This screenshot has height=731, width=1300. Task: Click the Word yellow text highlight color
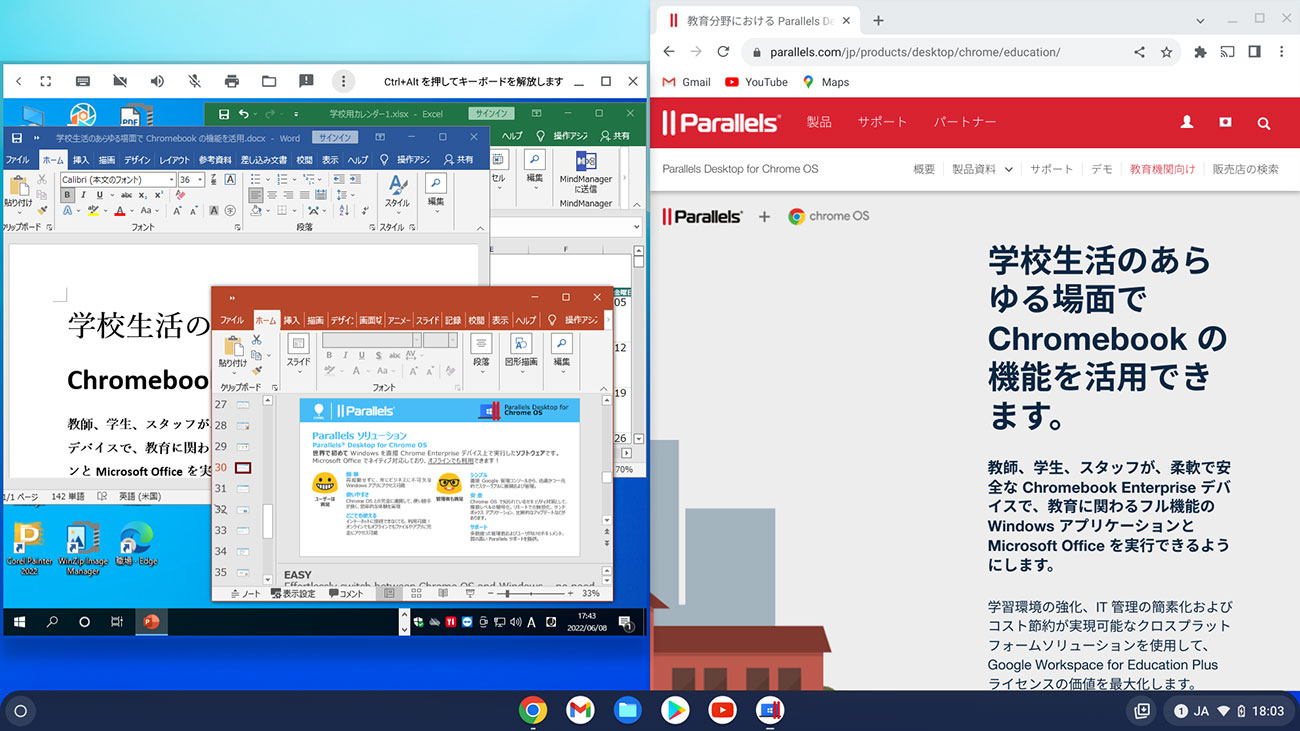click(94, 211)
